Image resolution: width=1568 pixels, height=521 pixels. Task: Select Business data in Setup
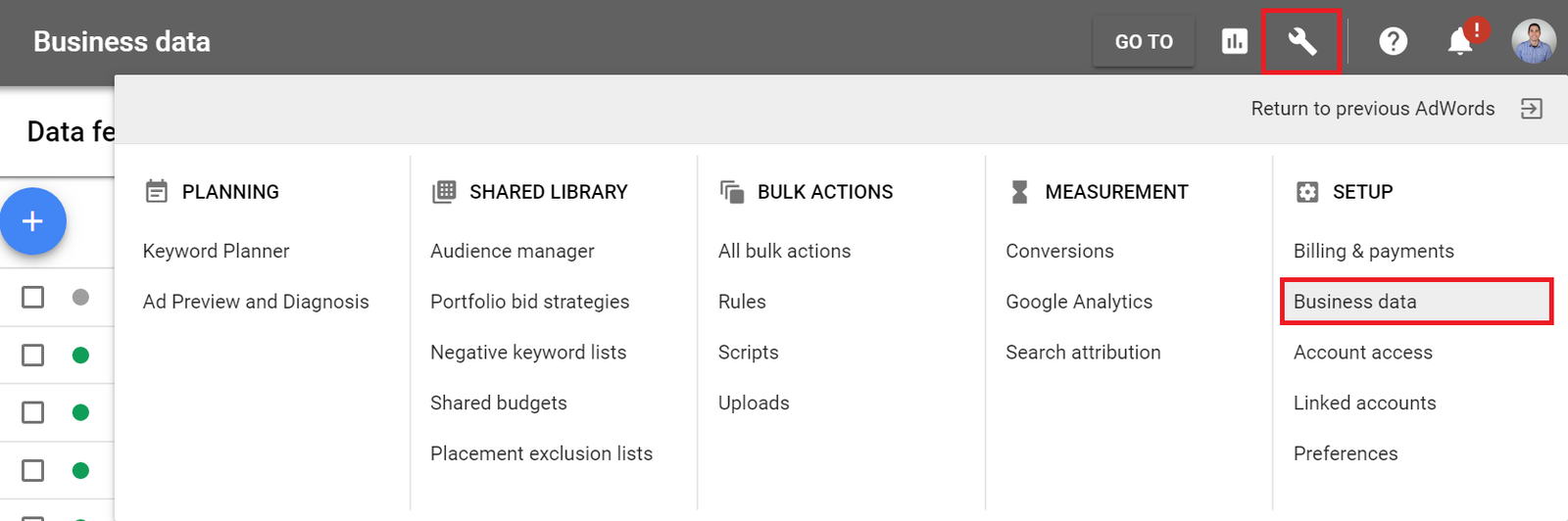pyautogui.click(x=1354, y=302)
